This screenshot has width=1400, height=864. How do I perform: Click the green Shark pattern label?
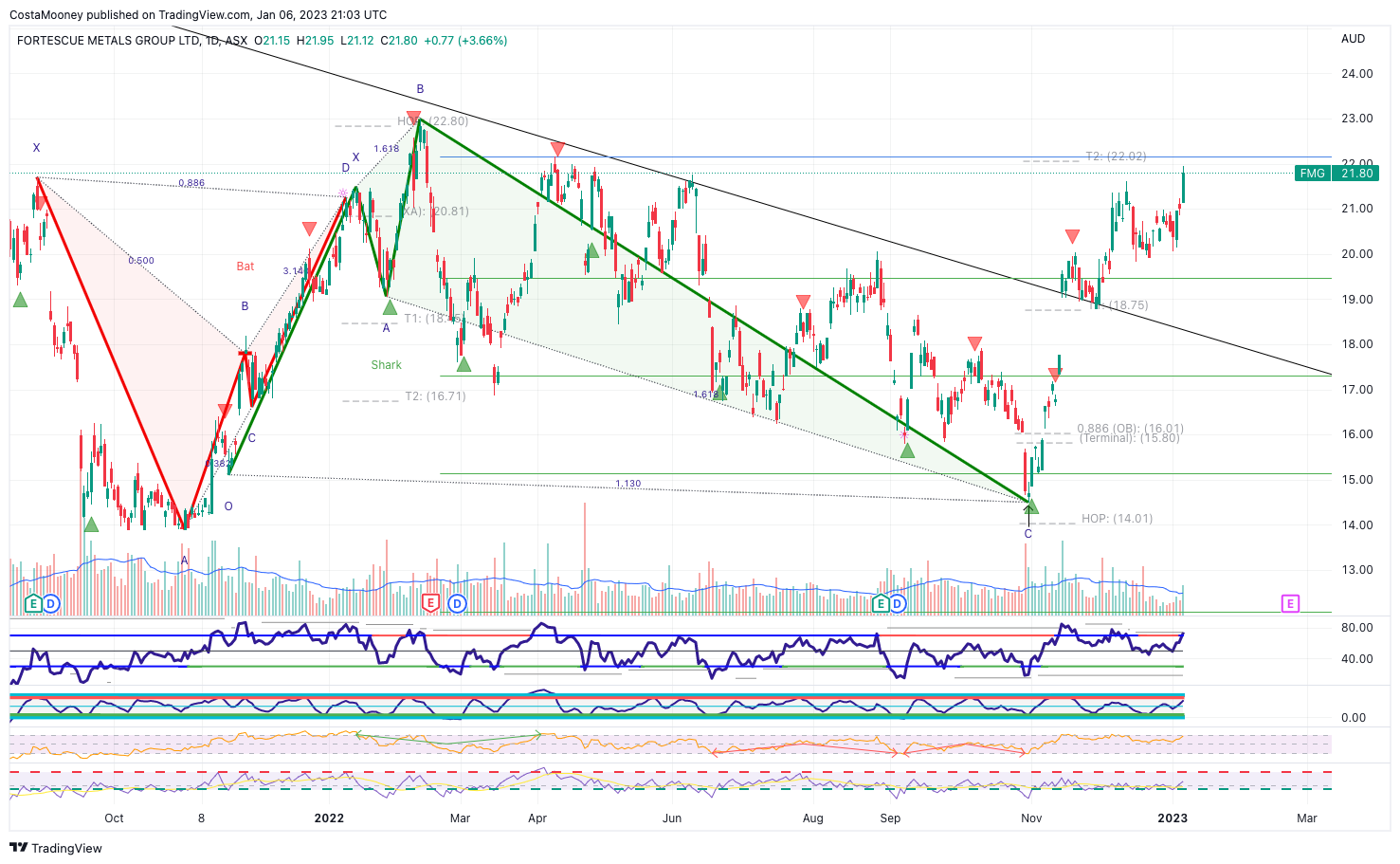[x=387, y=365]
